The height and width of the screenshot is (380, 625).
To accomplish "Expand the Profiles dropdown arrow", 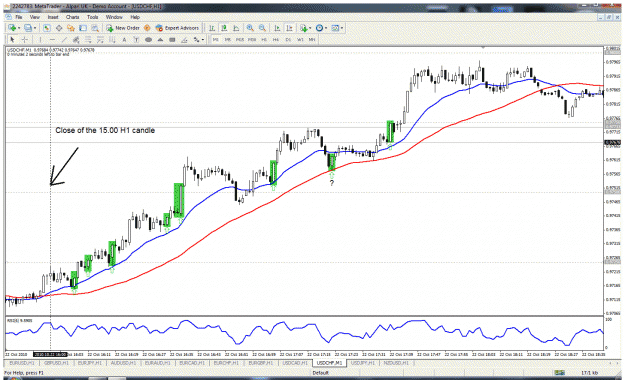I will [x=35, y=28].
